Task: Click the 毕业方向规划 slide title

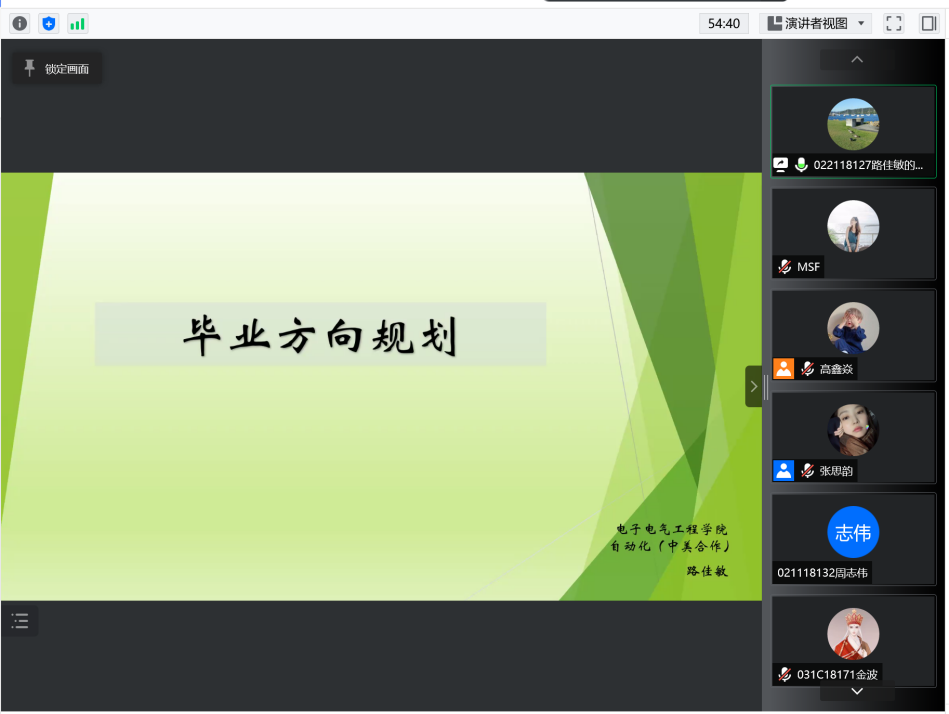Action: point(320,335)
